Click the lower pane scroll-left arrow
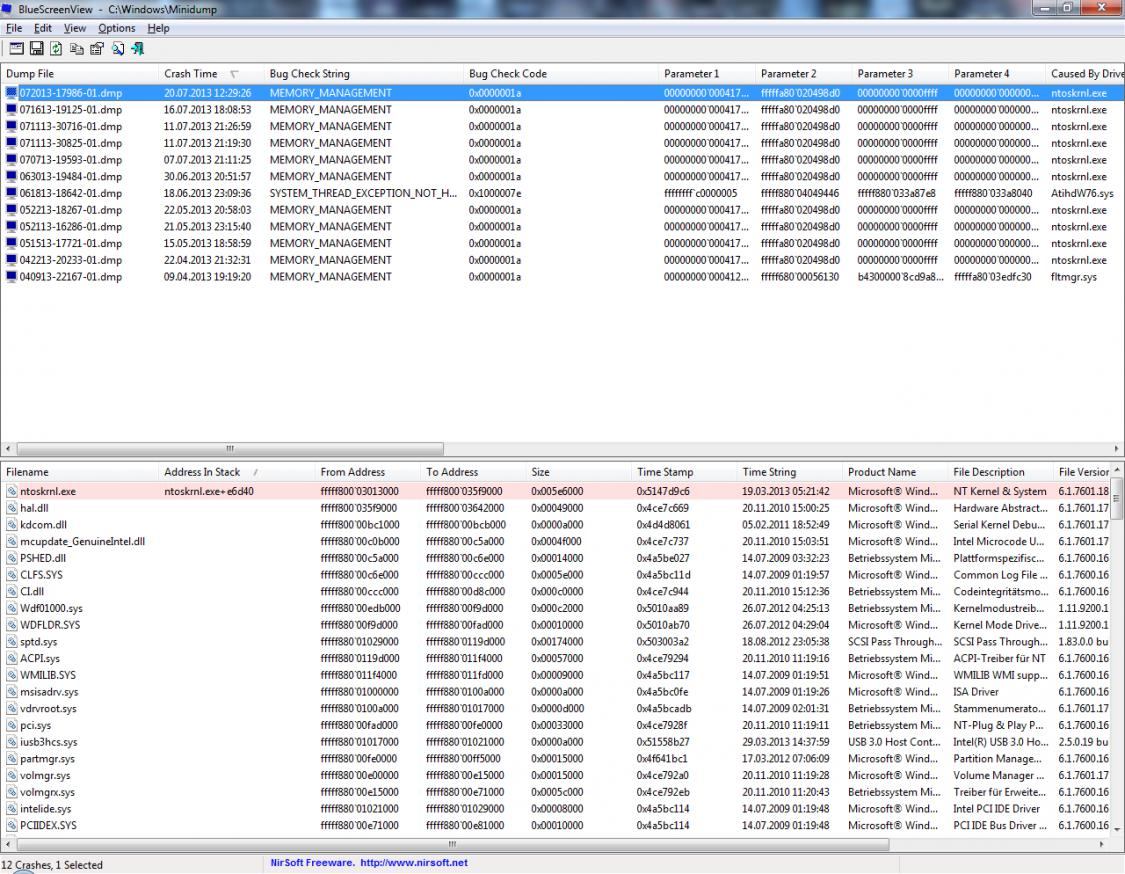Screen dimensions: 1125x874 (x=7, y=845)
